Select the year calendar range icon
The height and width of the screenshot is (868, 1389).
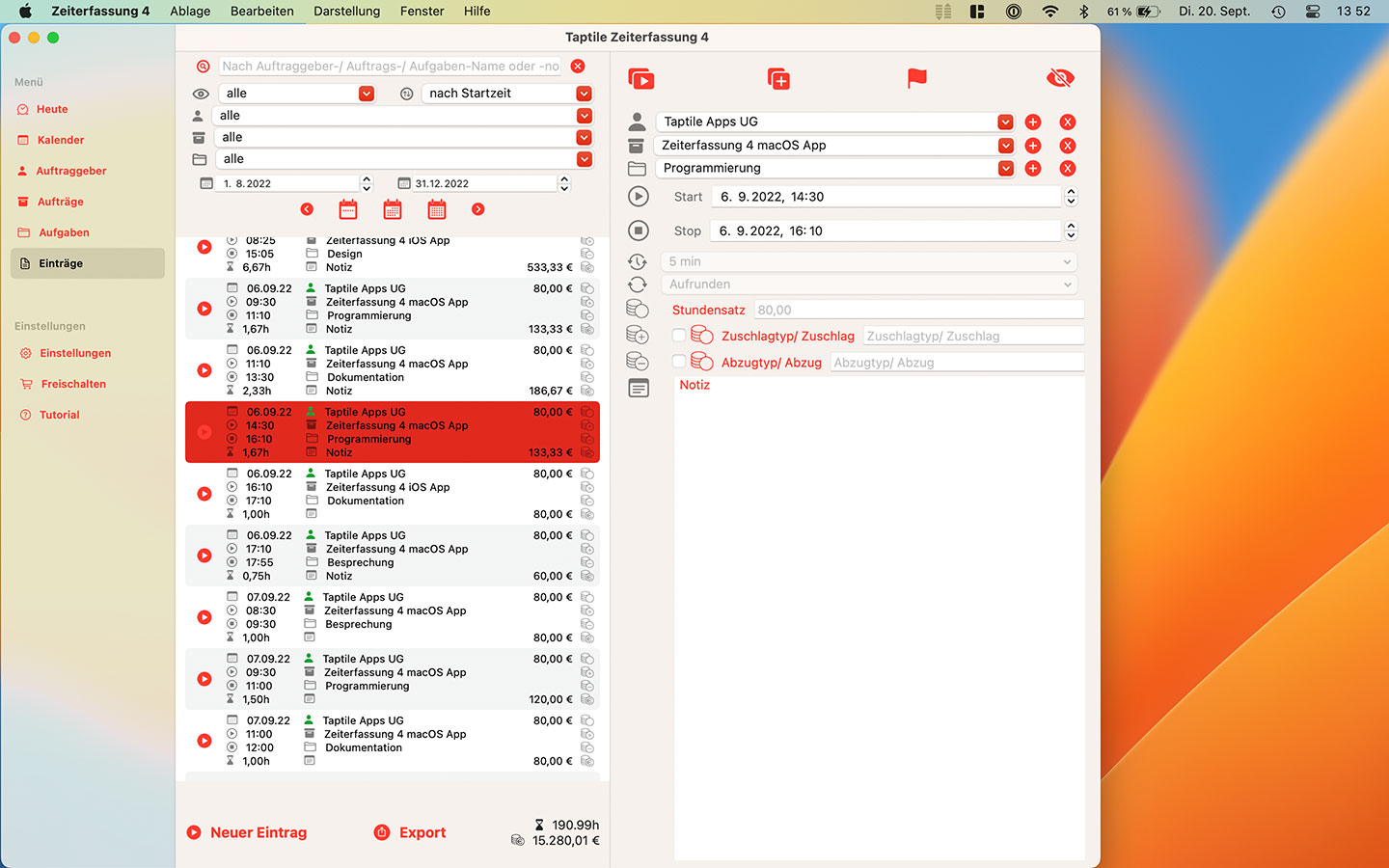coord(437,209)
